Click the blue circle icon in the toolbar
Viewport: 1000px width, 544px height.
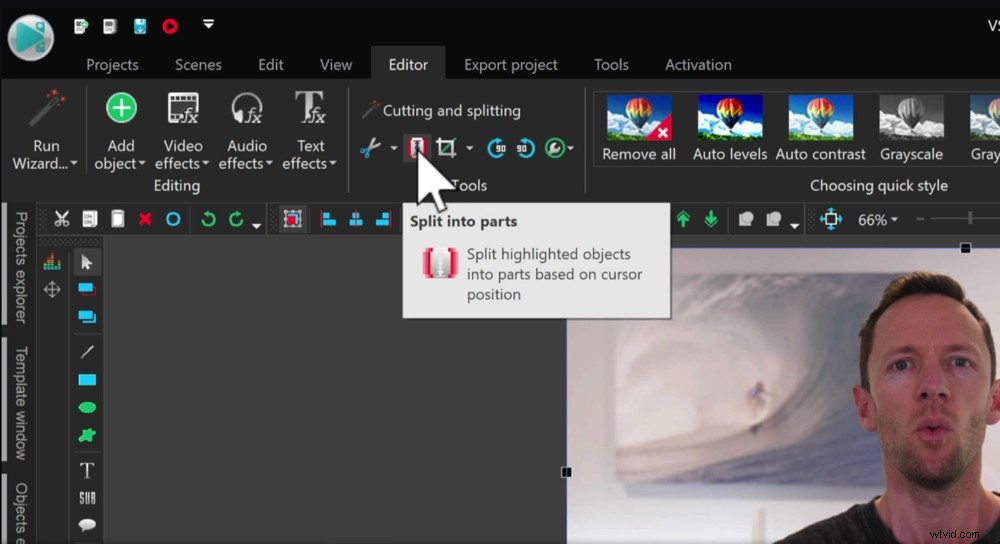(x=173, y=219)
